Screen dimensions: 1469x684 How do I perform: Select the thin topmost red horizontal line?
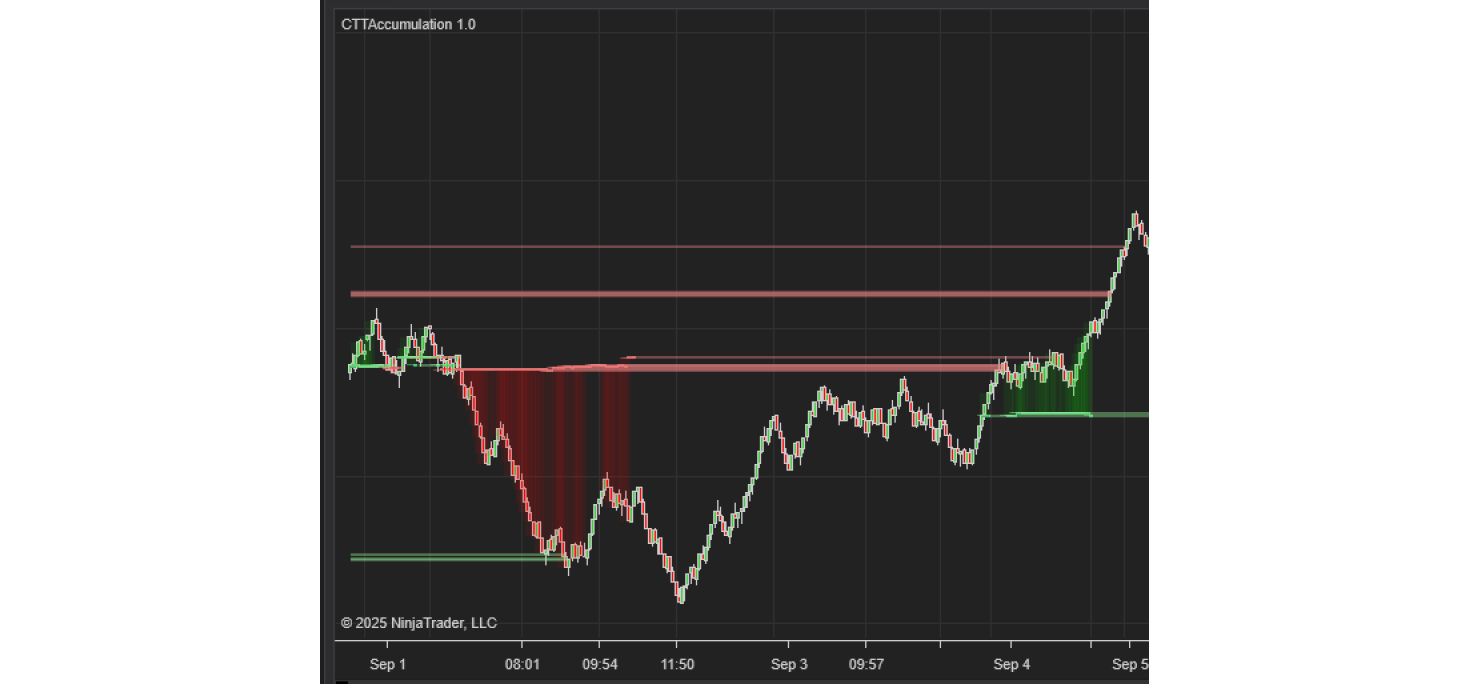point(730,246)
